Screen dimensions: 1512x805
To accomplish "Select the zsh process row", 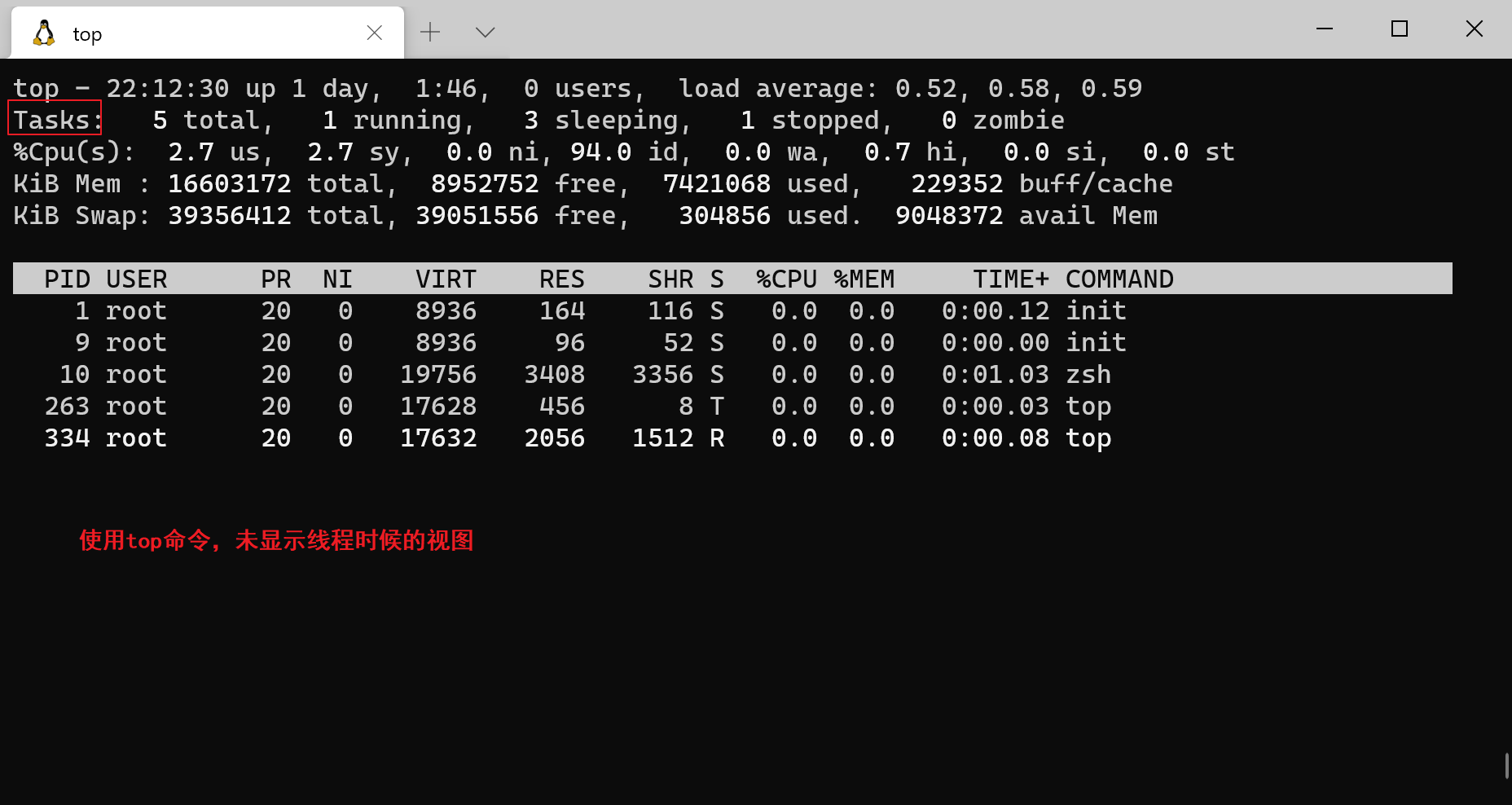I will pyautogui.click(x=570, y=374).
